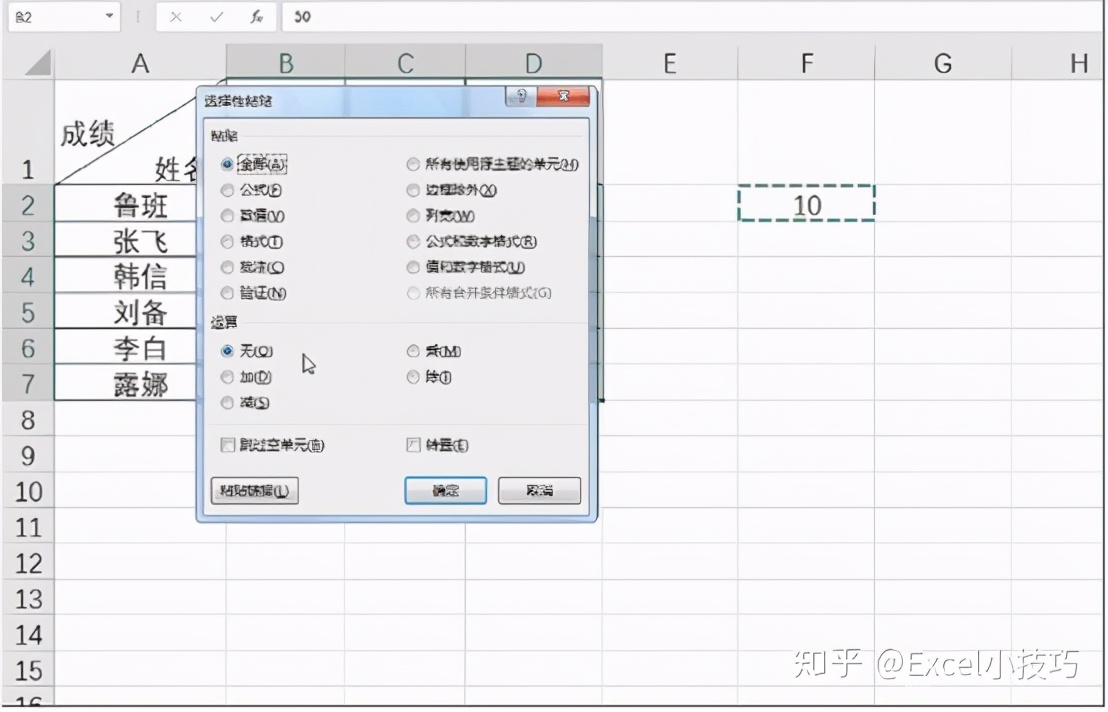Select column F by clicking its header
The height and width of the screenshot is (712, 1108).
click(806, 63)
